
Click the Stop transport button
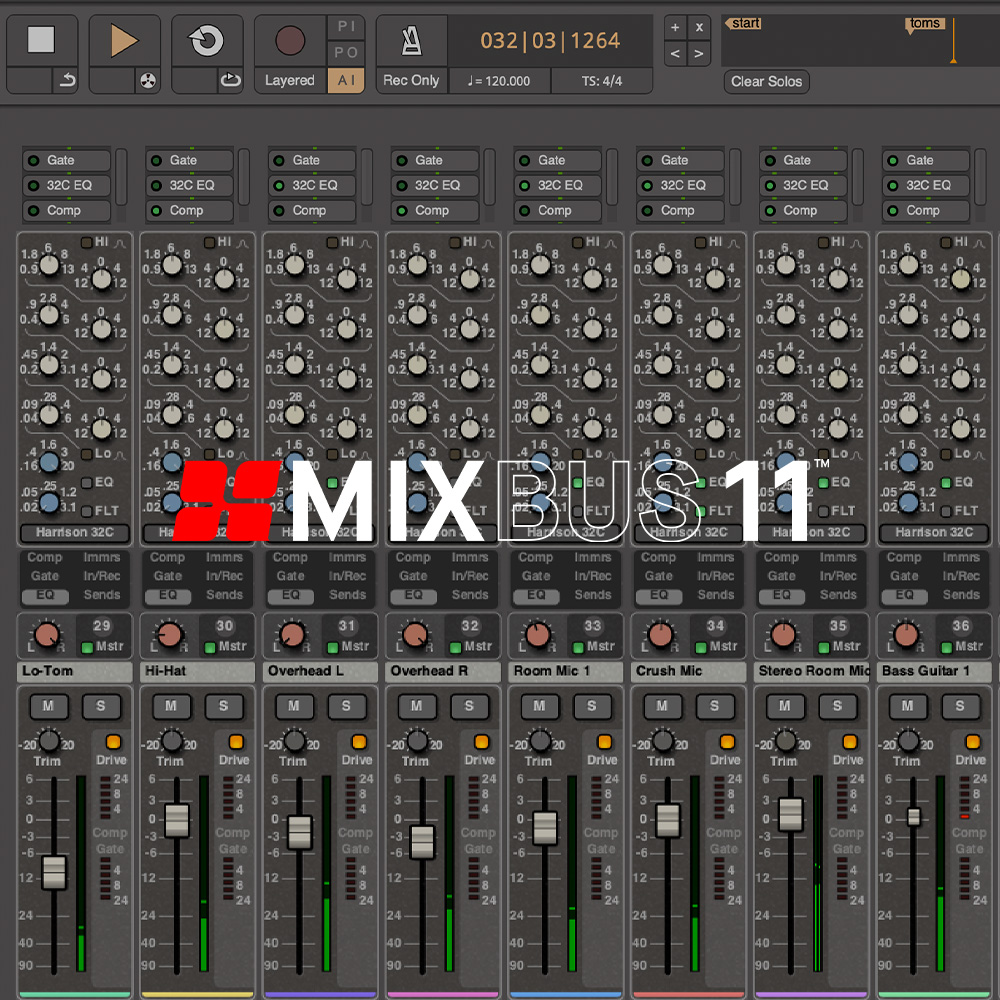coord(40,40)
